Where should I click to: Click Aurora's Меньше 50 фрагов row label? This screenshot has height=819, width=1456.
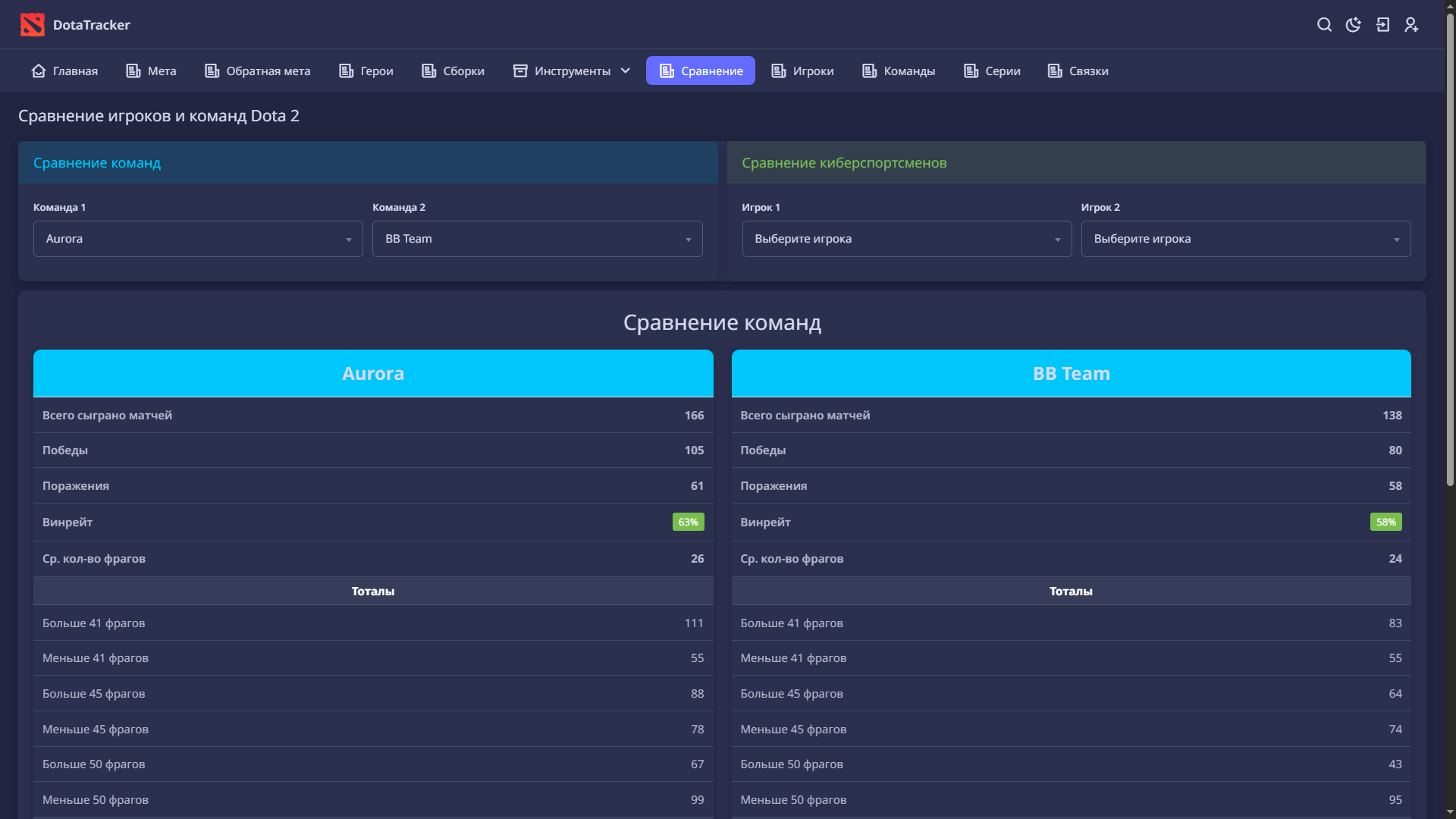tap(96, 800)
